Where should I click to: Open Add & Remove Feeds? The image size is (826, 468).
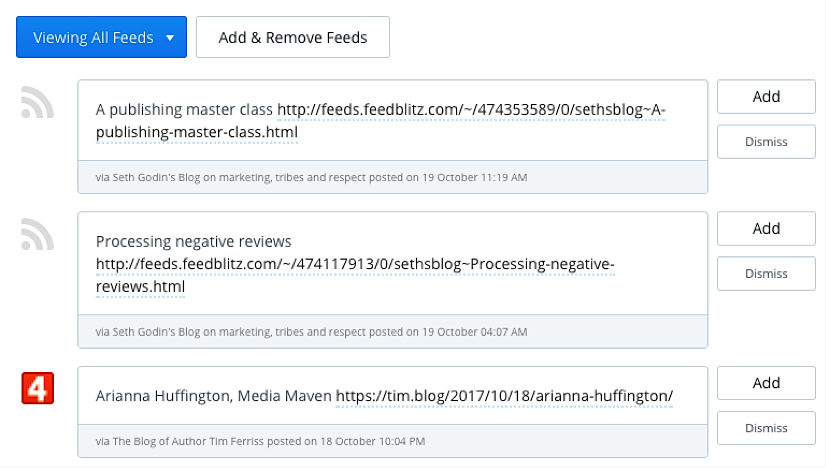[293, 37]
